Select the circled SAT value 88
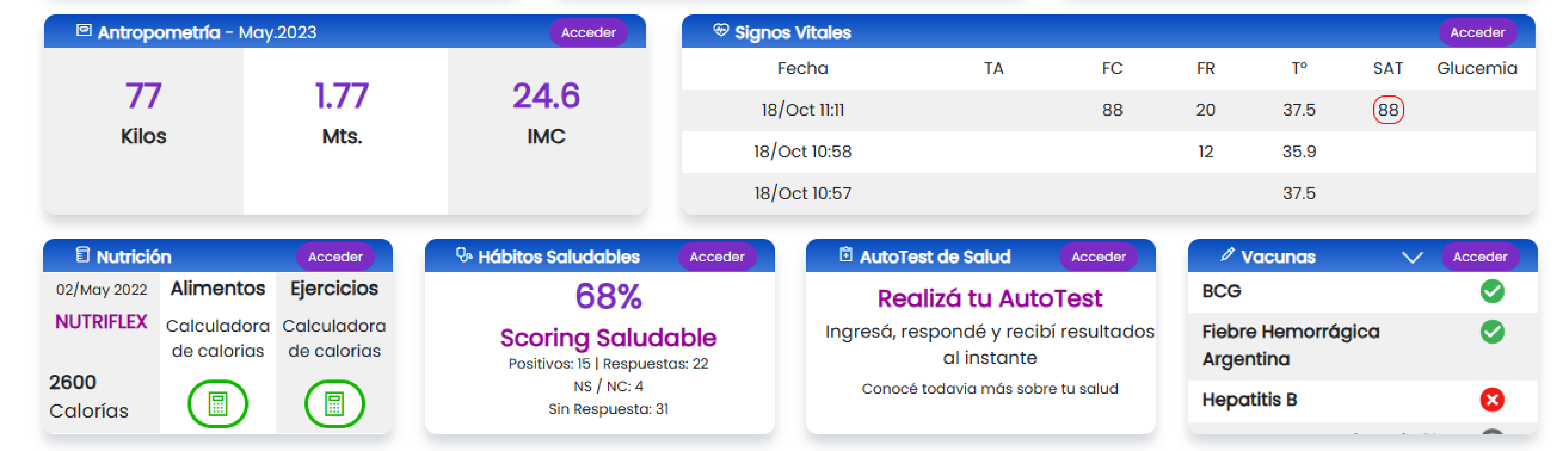The image size is (1568, 451). pos(1391,110)
